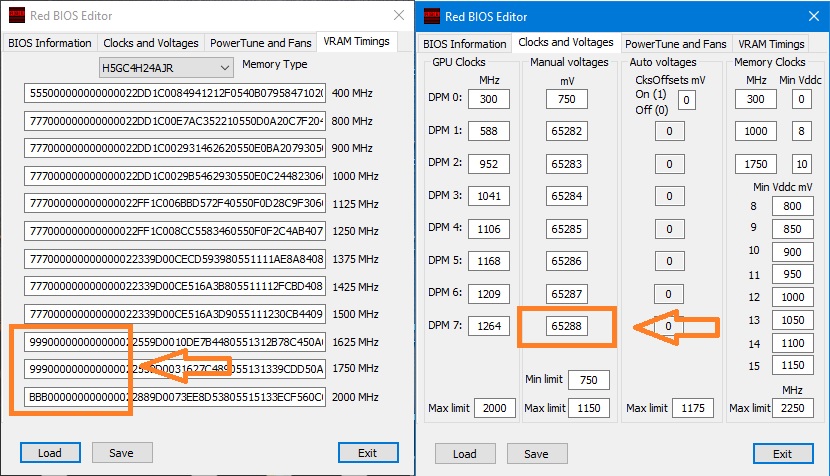830x476 pixels.
Task: Click DPM 1 manual voltage field 65282
Action: 567,131
